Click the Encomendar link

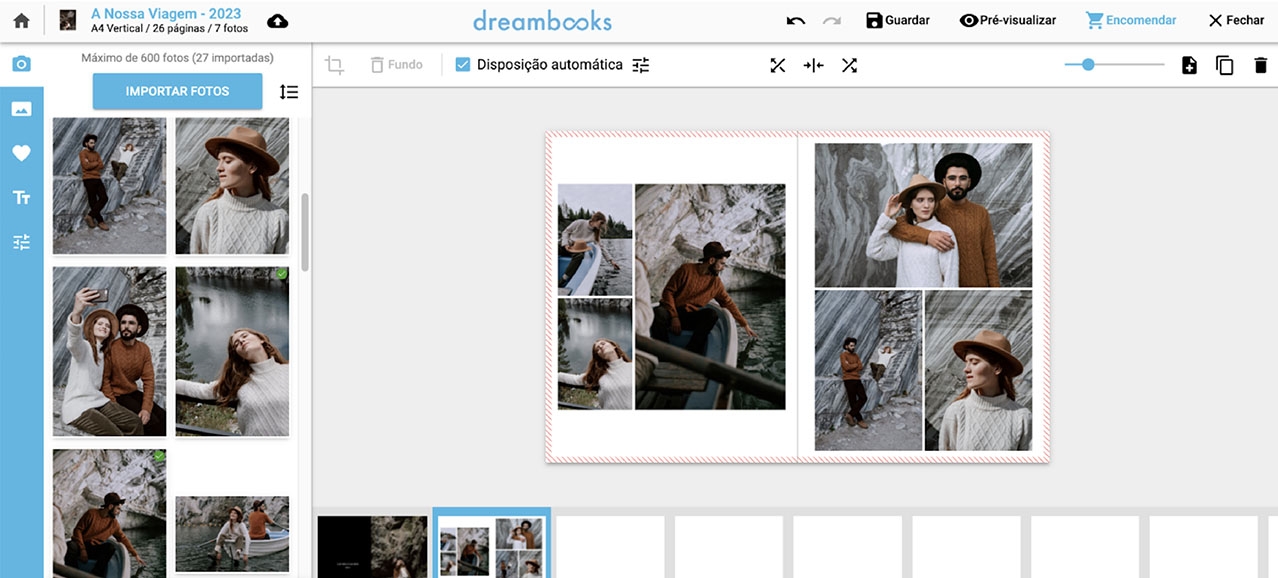[x=1130, y=19]
